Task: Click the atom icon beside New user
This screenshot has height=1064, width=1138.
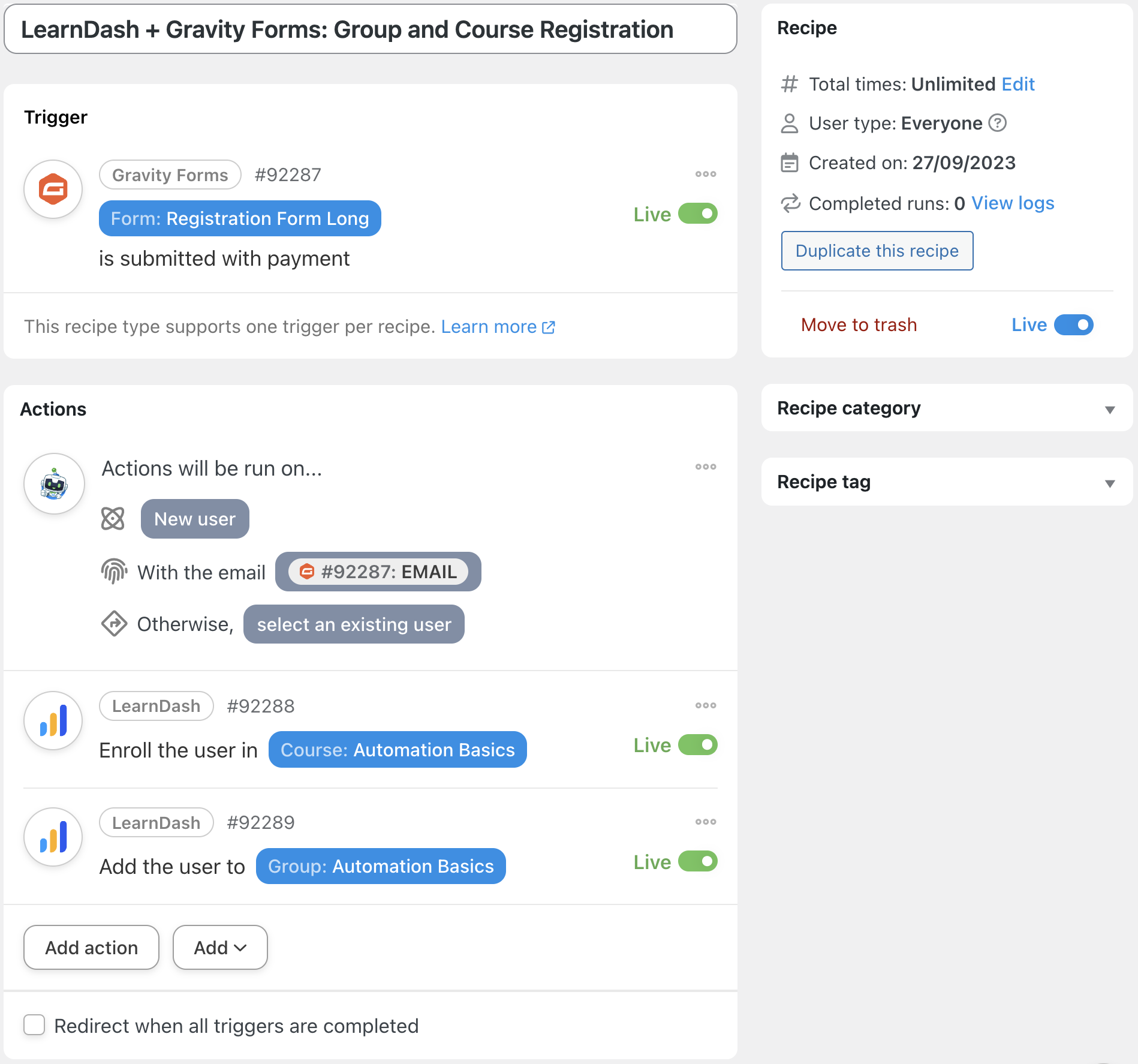Action: (x=113, y=519)
